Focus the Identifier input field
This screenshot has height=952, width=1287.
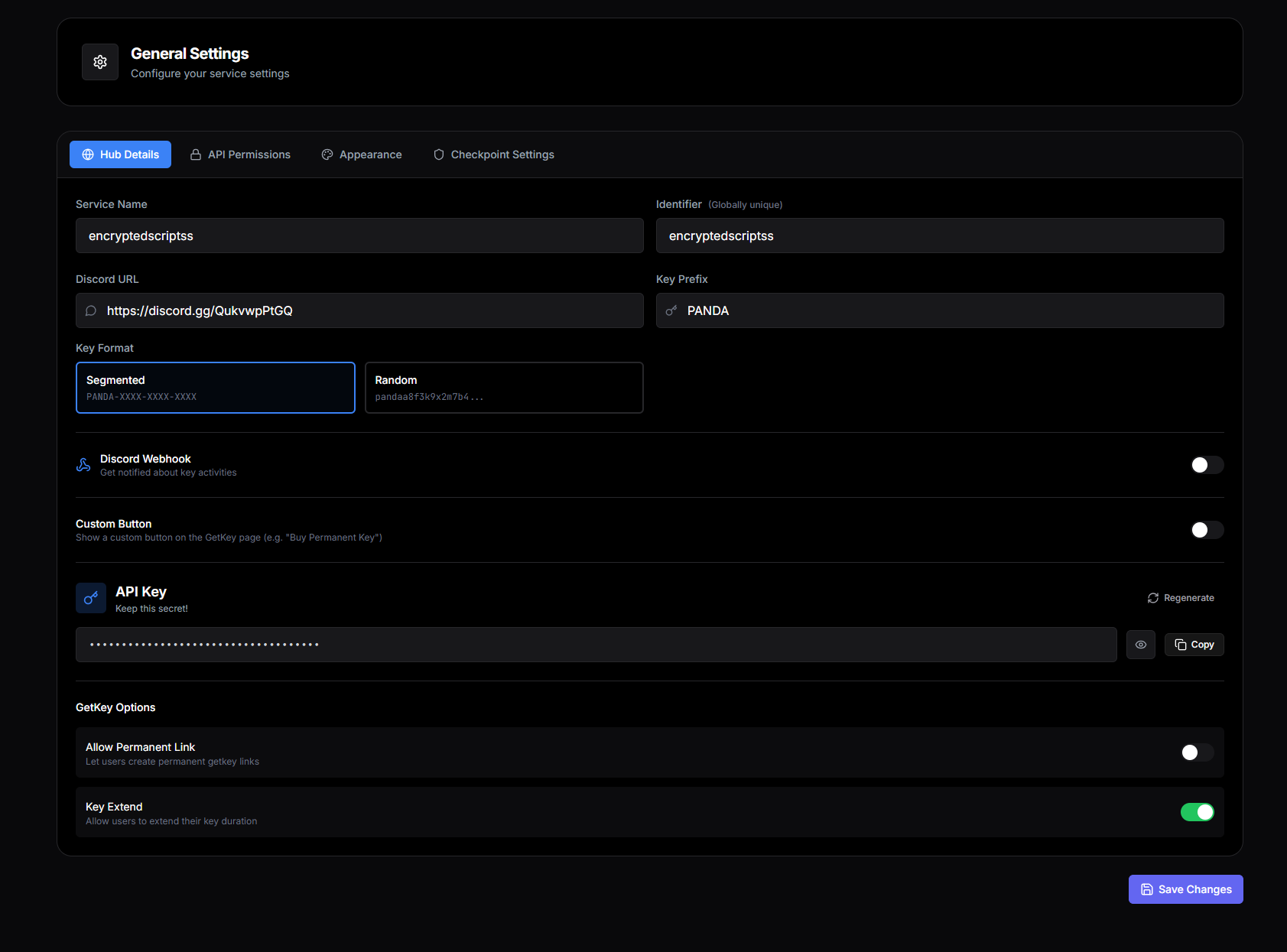pos(940,236)
